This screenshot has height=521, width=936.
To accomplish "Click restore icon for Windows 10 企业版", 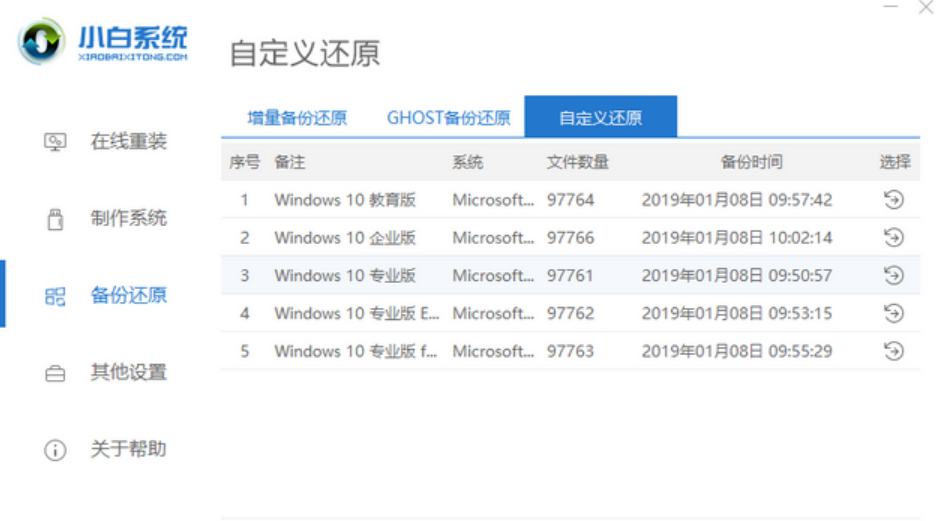I will (x=894, y=238).
